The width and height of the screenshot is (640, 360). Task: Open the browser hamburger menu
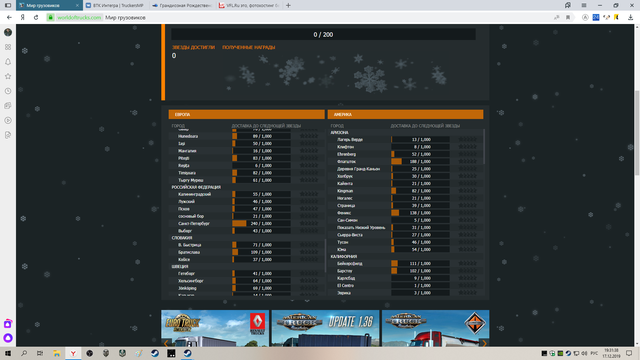coord(584,5)
